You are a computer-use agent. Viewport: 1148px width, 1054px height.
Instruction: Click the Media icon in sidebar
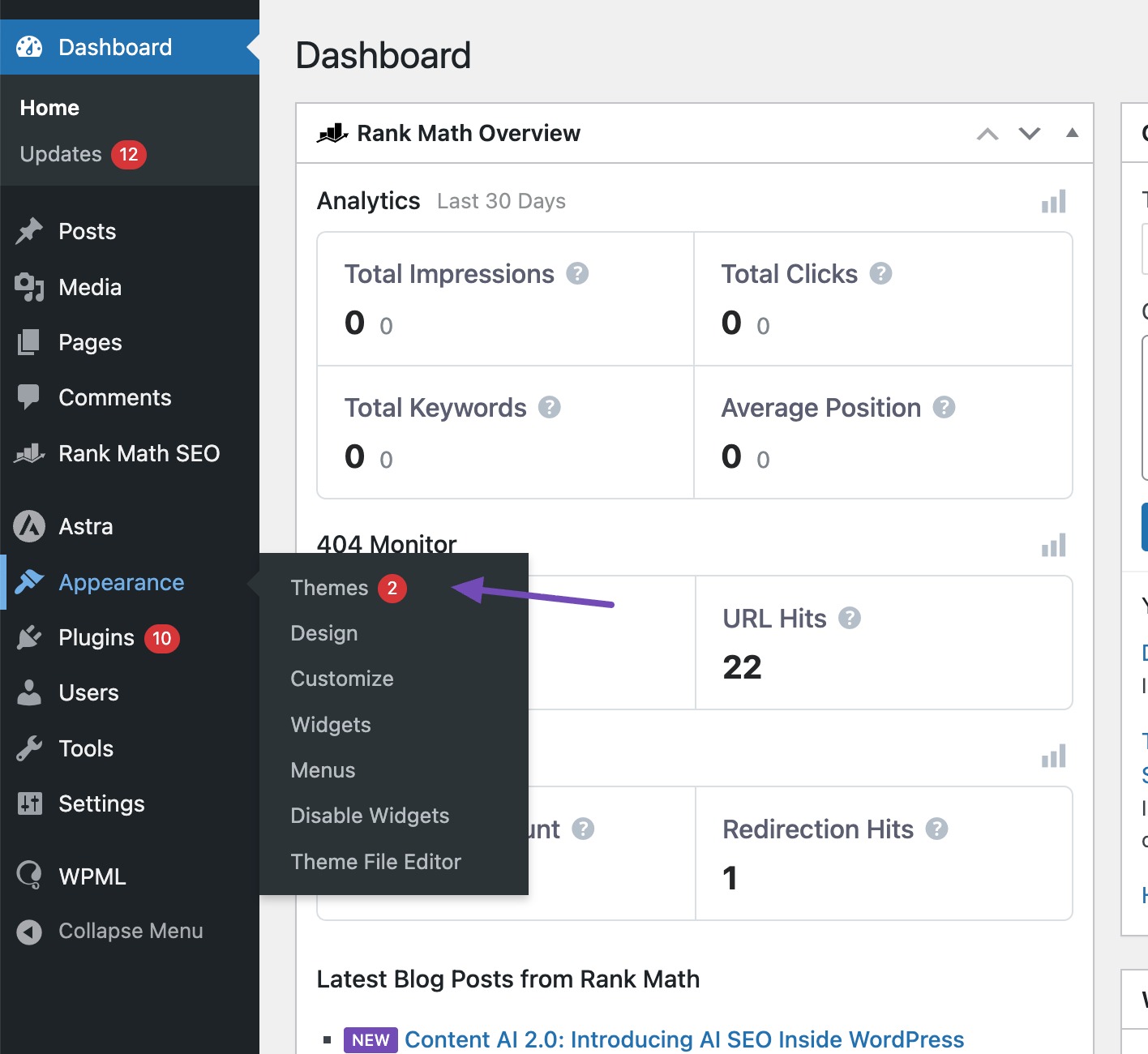(29, 287)
